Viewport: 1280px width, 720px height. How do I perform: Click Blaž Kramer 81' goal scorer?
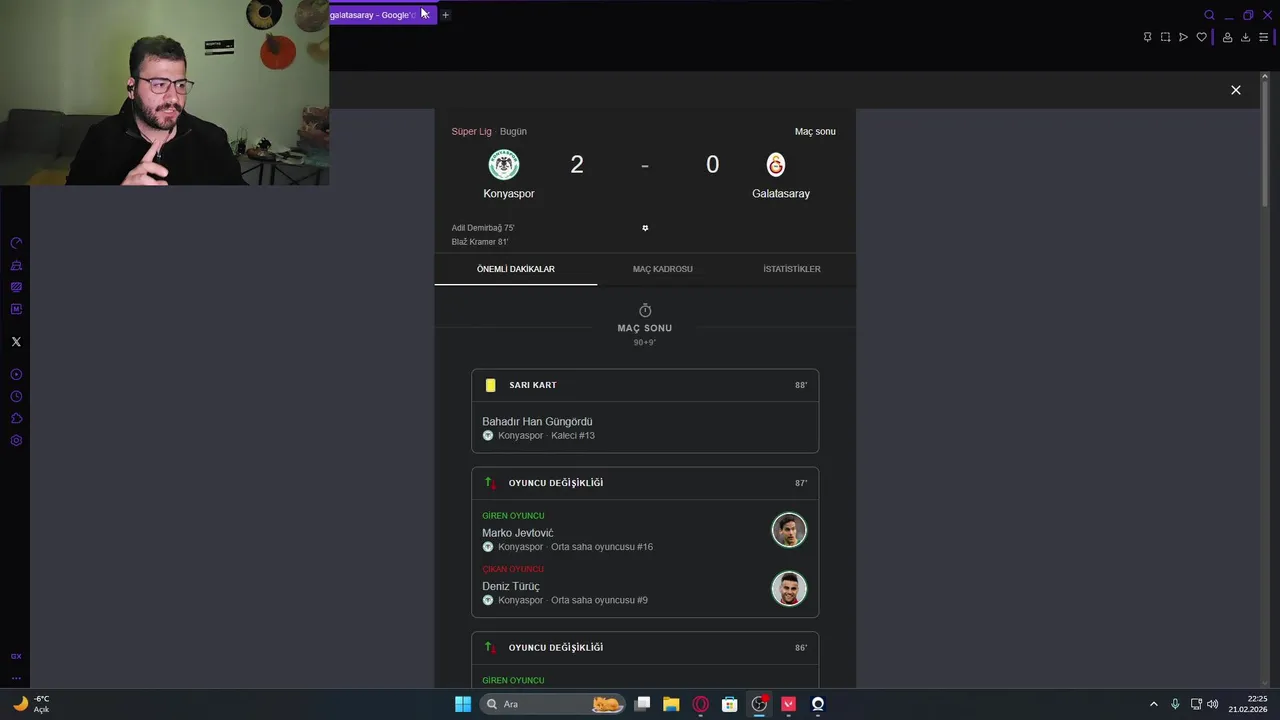(480, 242)
